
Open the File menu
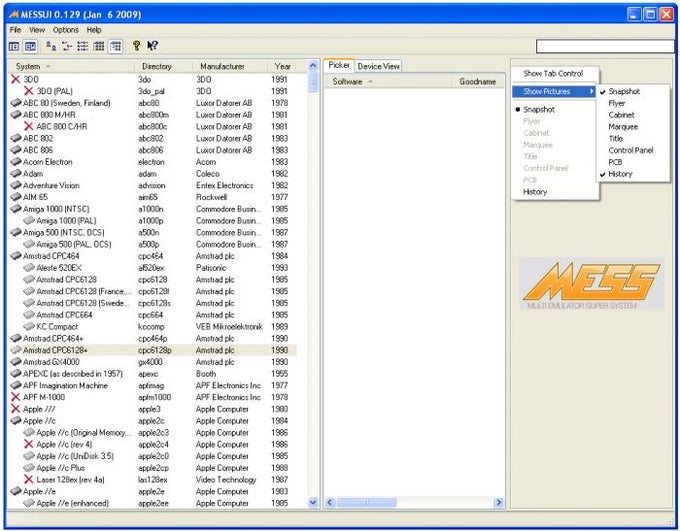(15, 30)
